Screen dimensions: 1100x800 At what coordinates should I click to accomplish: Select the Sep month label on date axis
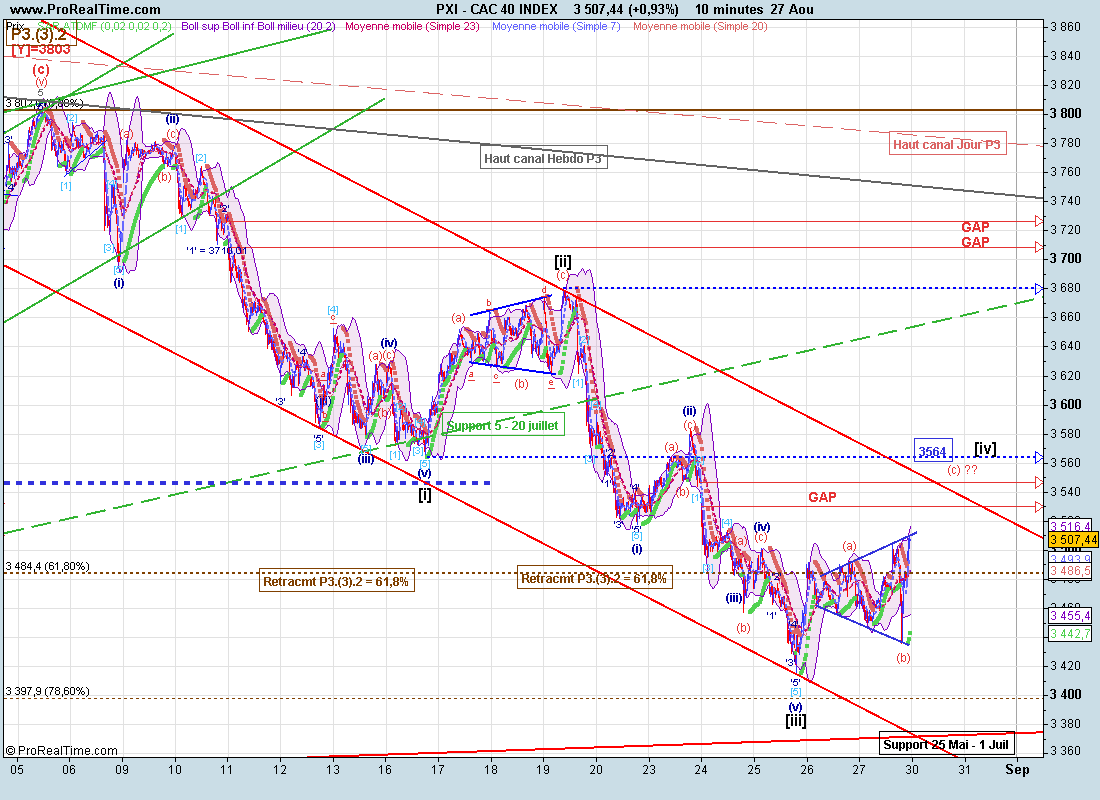(x=1016, y=769)
